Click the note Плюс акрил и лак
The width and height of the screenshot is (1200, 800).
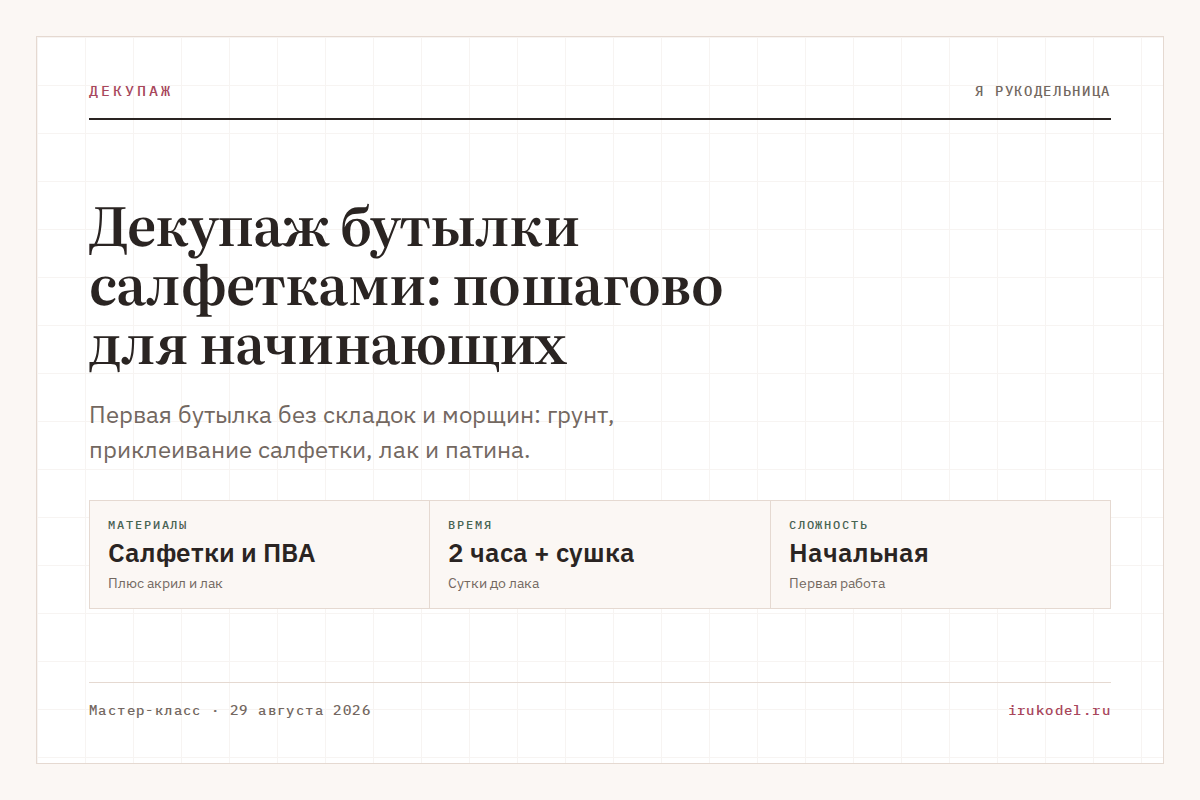tap(165, 583)
